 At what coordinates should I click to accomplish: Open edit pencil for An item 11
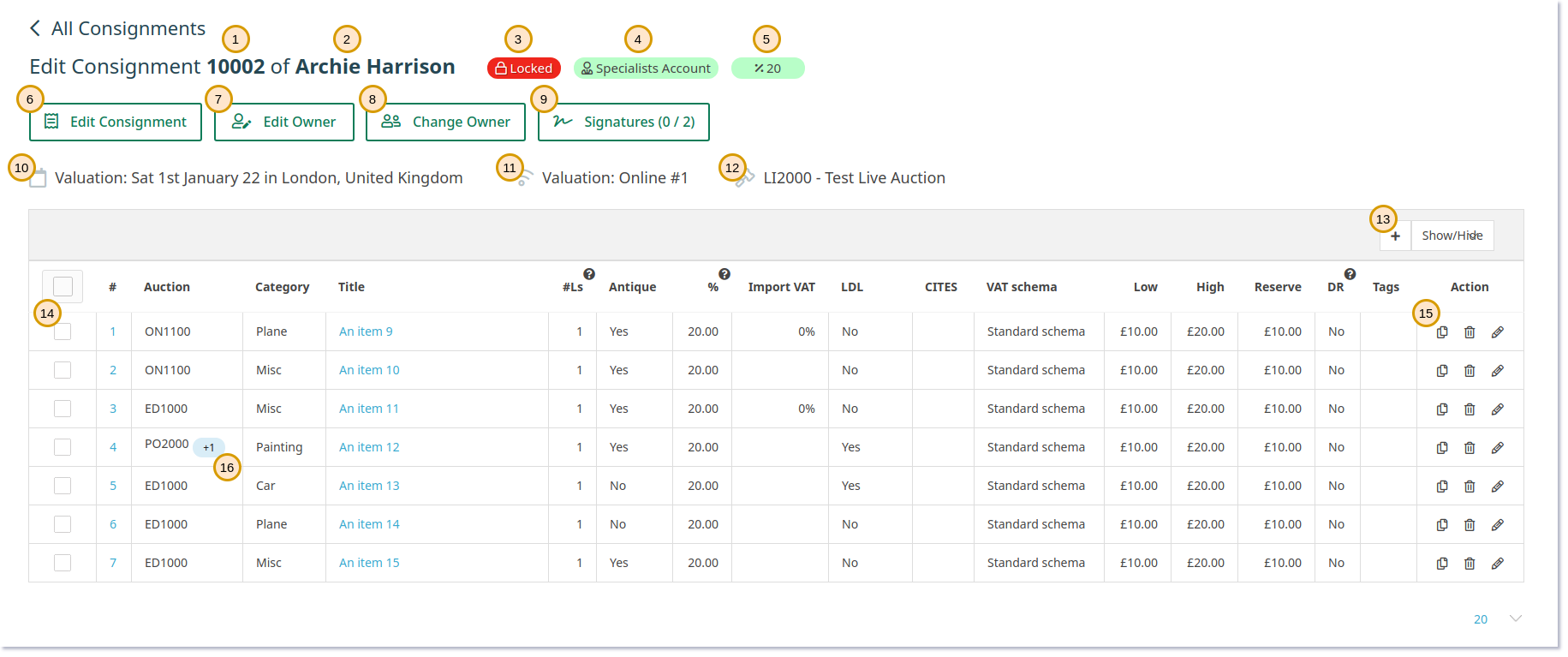coord(1497,409)
